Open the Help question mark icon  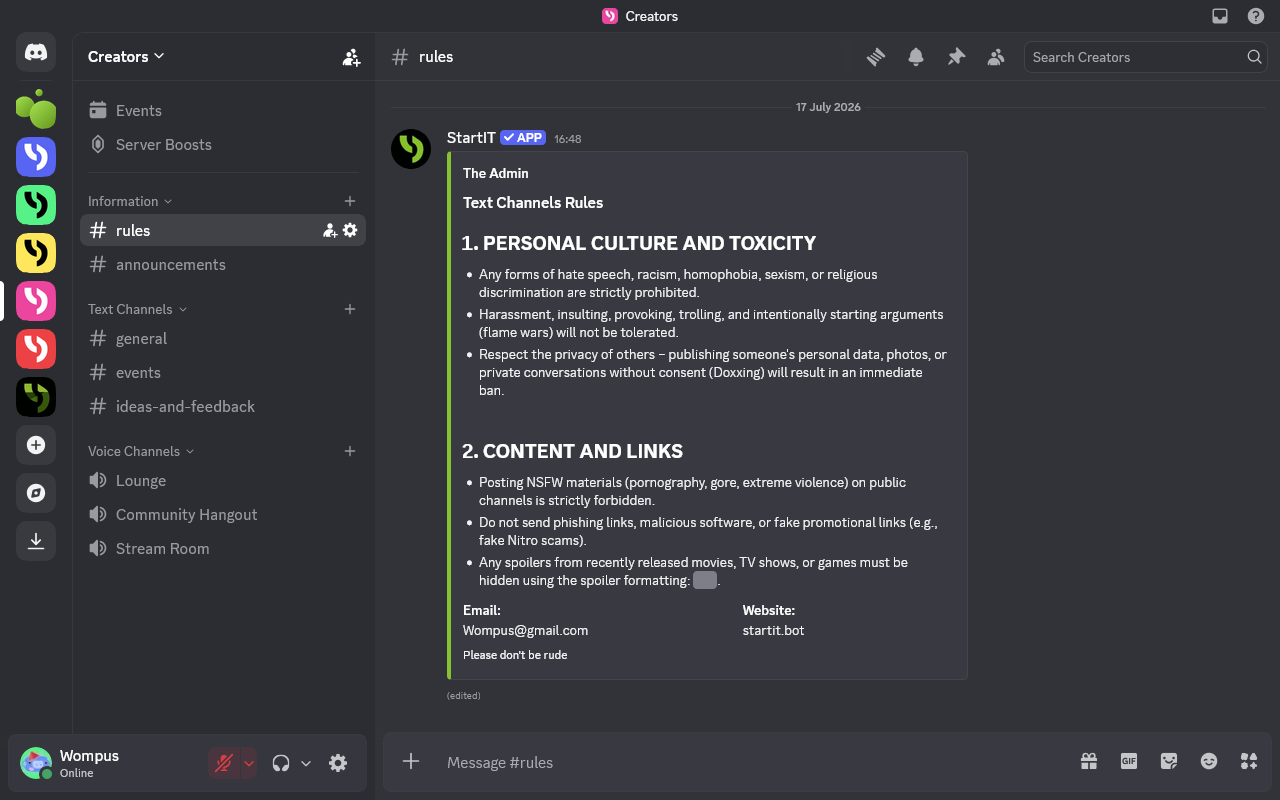(1256, 16)
